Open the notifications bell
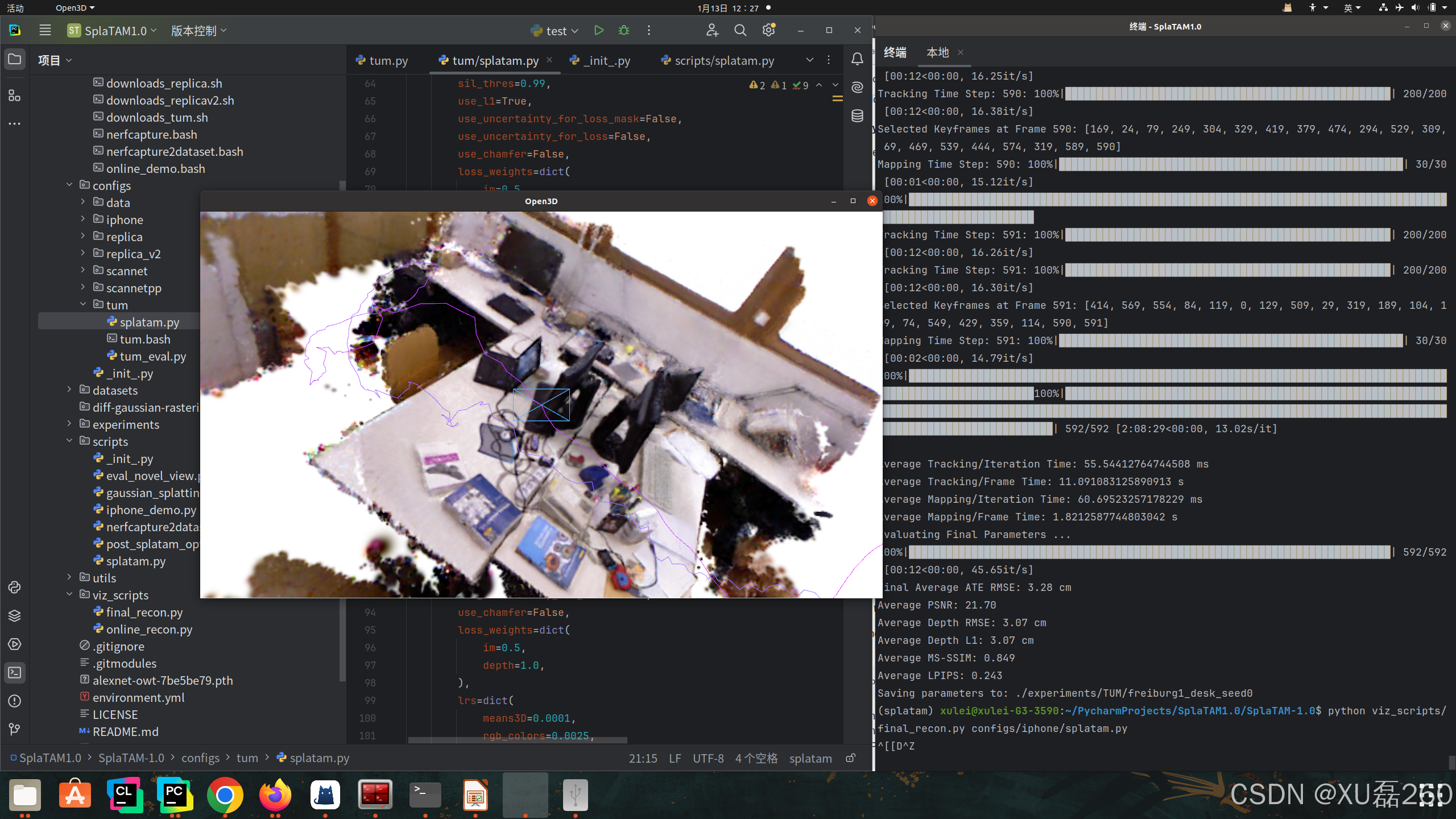 point(857,59)
